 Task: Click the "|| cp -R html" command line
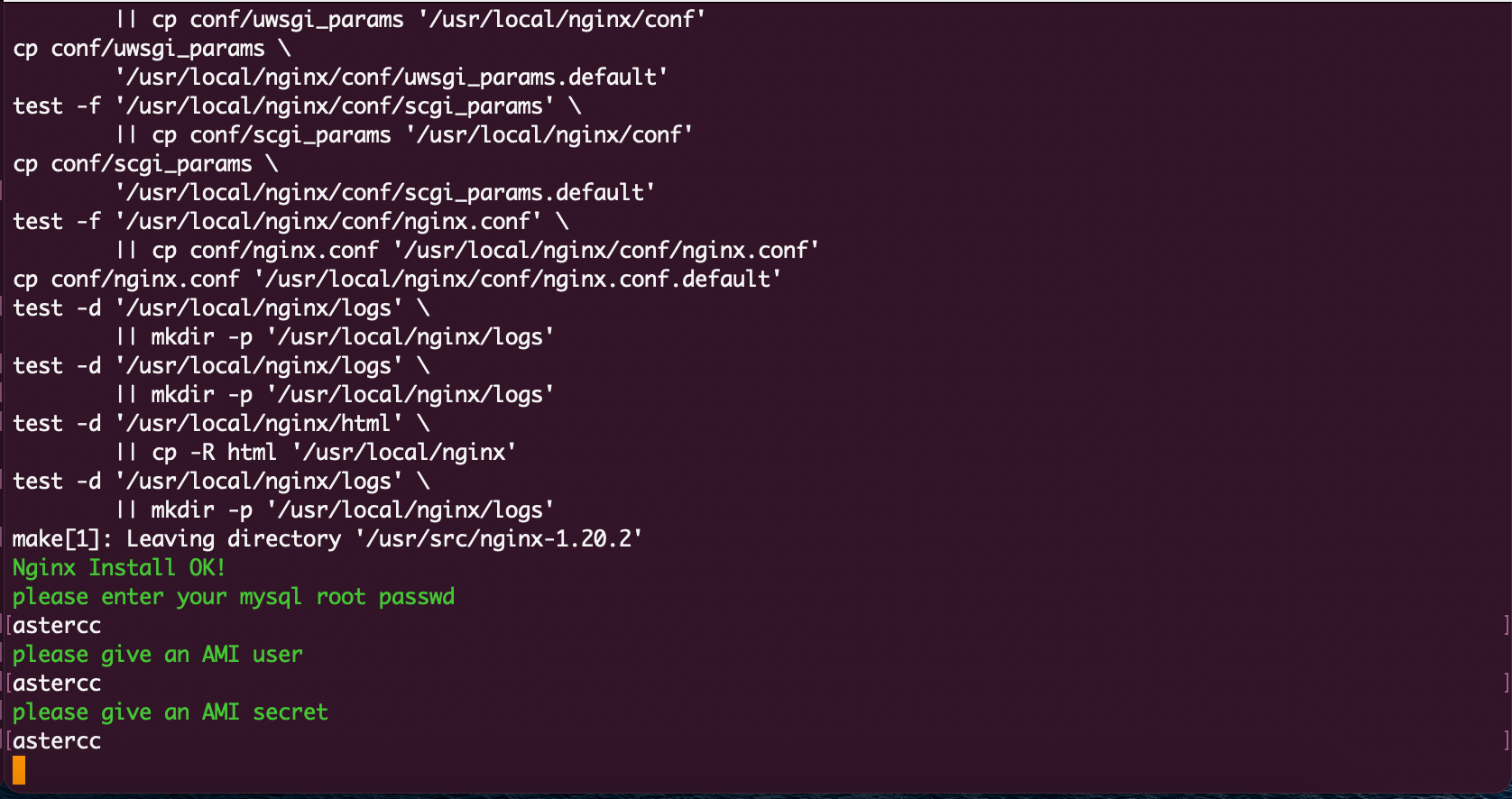tap(316, 453)
